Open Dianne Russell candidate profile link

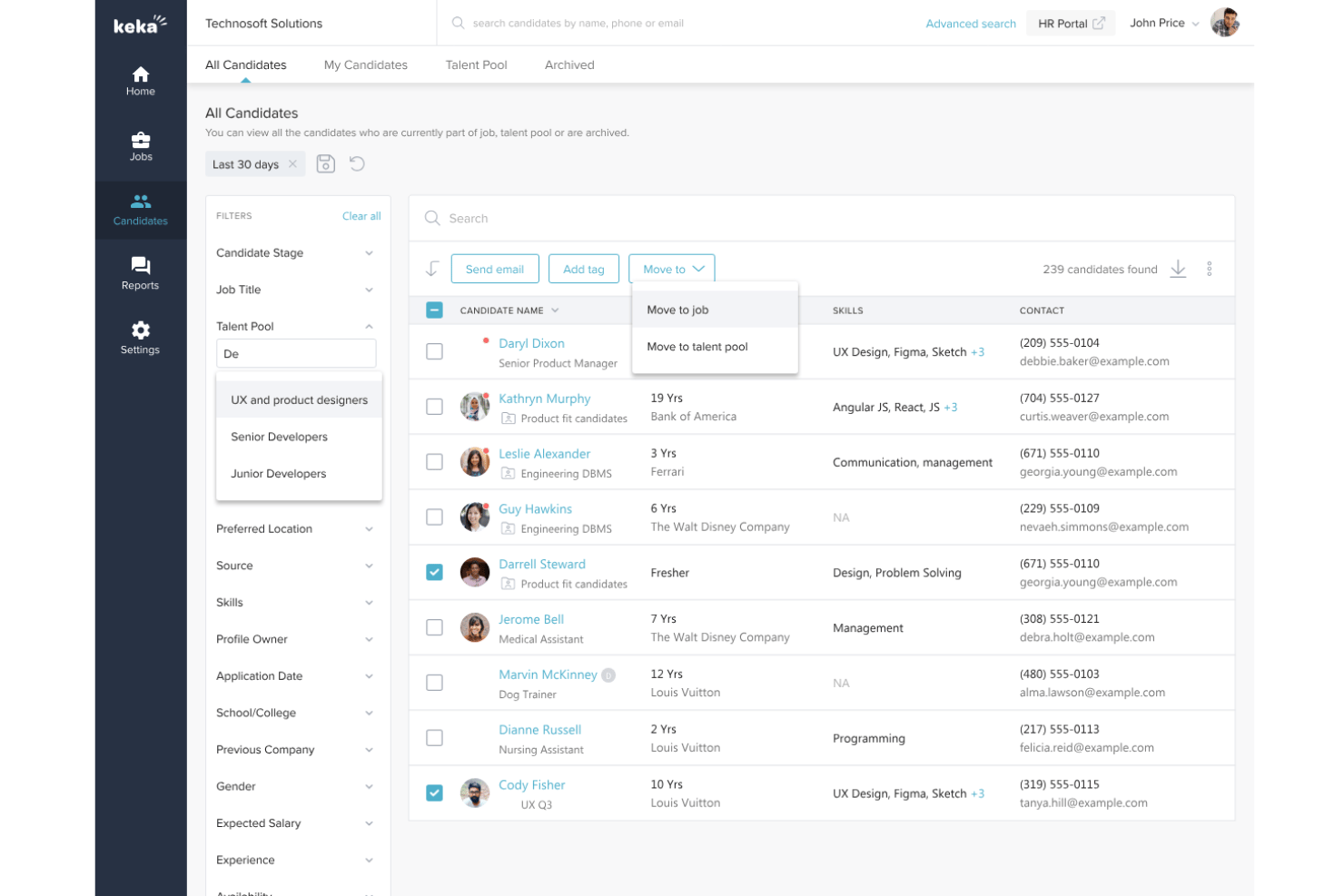[x=539, y=730]
